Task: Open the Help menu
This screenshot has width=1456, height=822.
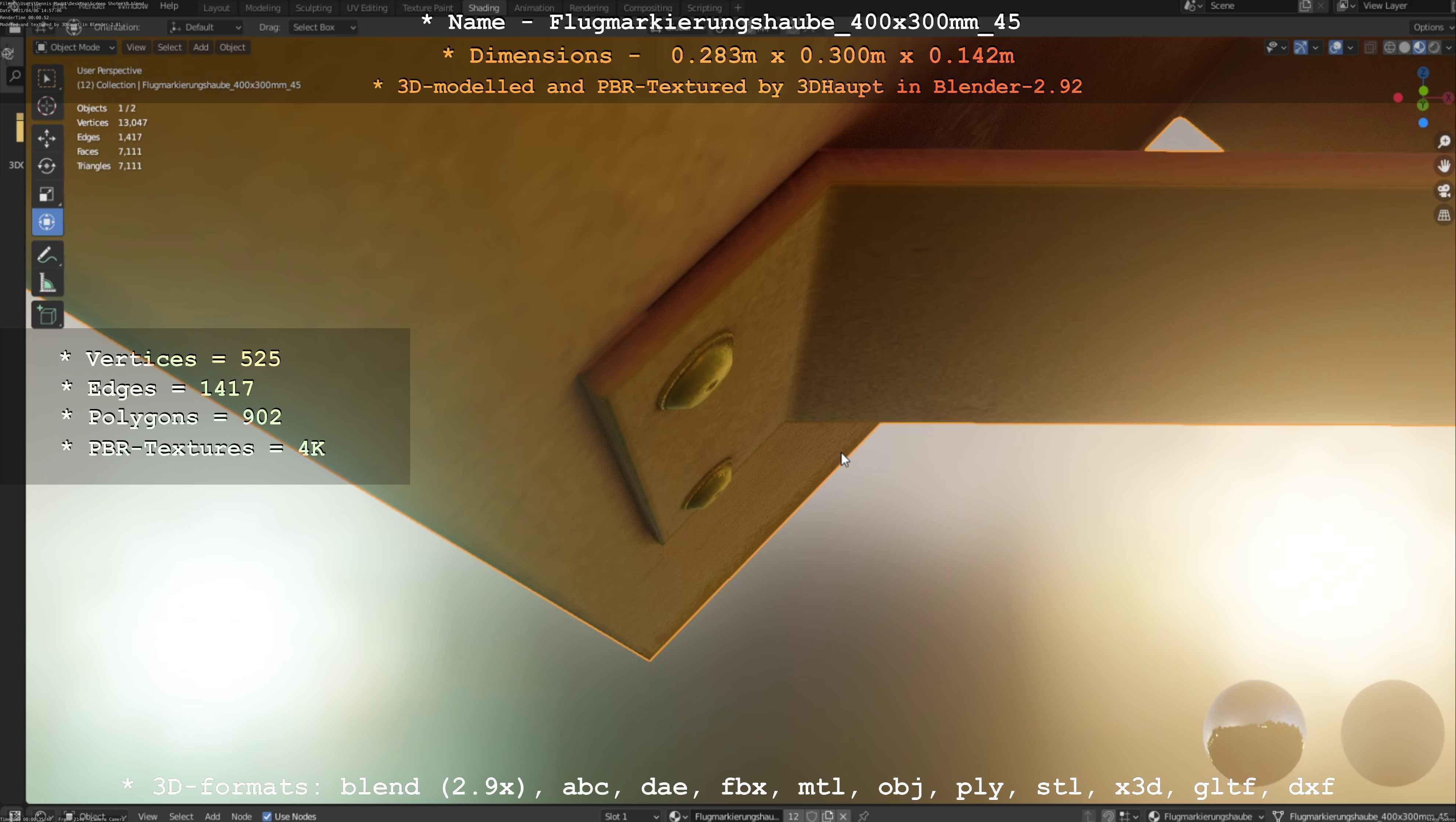Action: (x=169, y=6)
